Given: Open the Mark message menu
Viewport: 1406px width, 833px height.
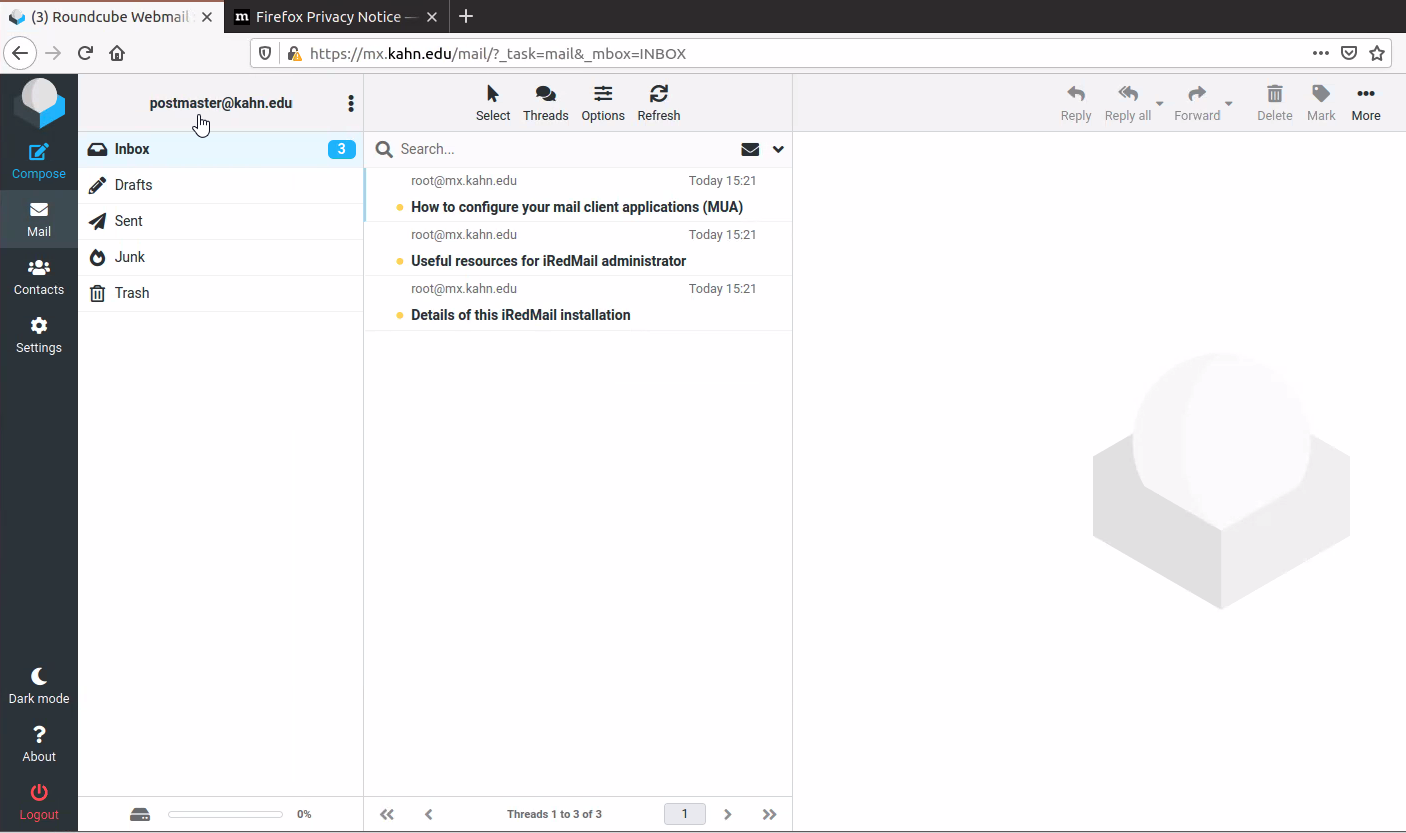Looking at the screenshot, I should tap(1321, 103).
